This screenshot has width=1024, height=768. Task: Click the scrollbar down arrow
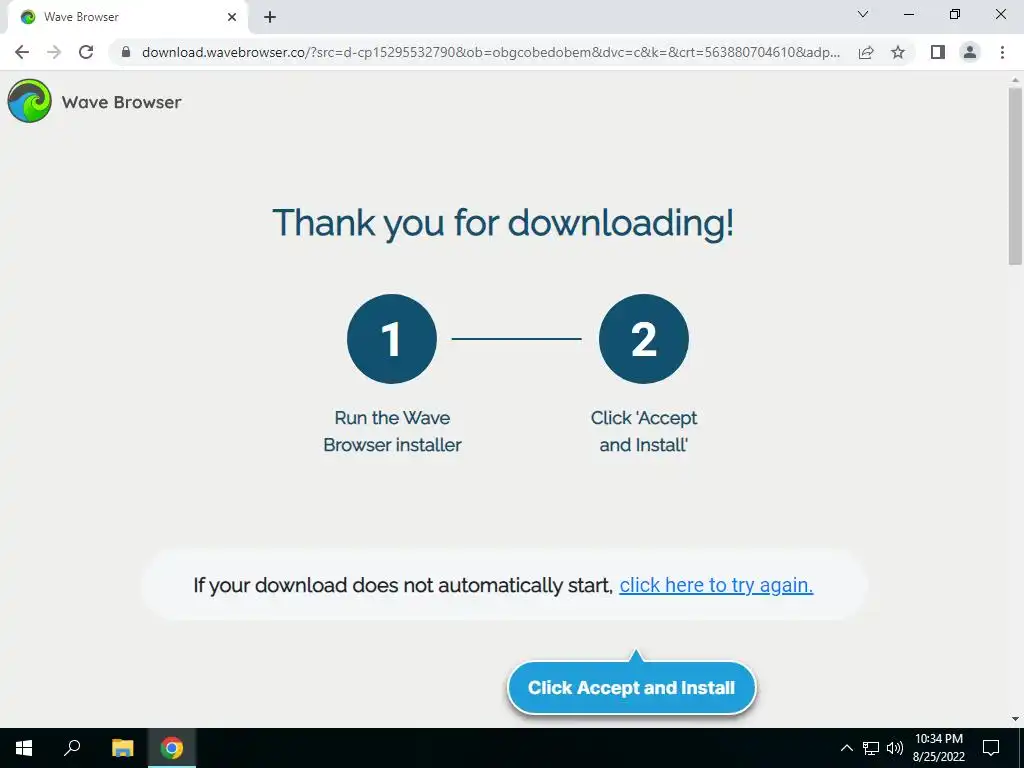[1015, 719]
